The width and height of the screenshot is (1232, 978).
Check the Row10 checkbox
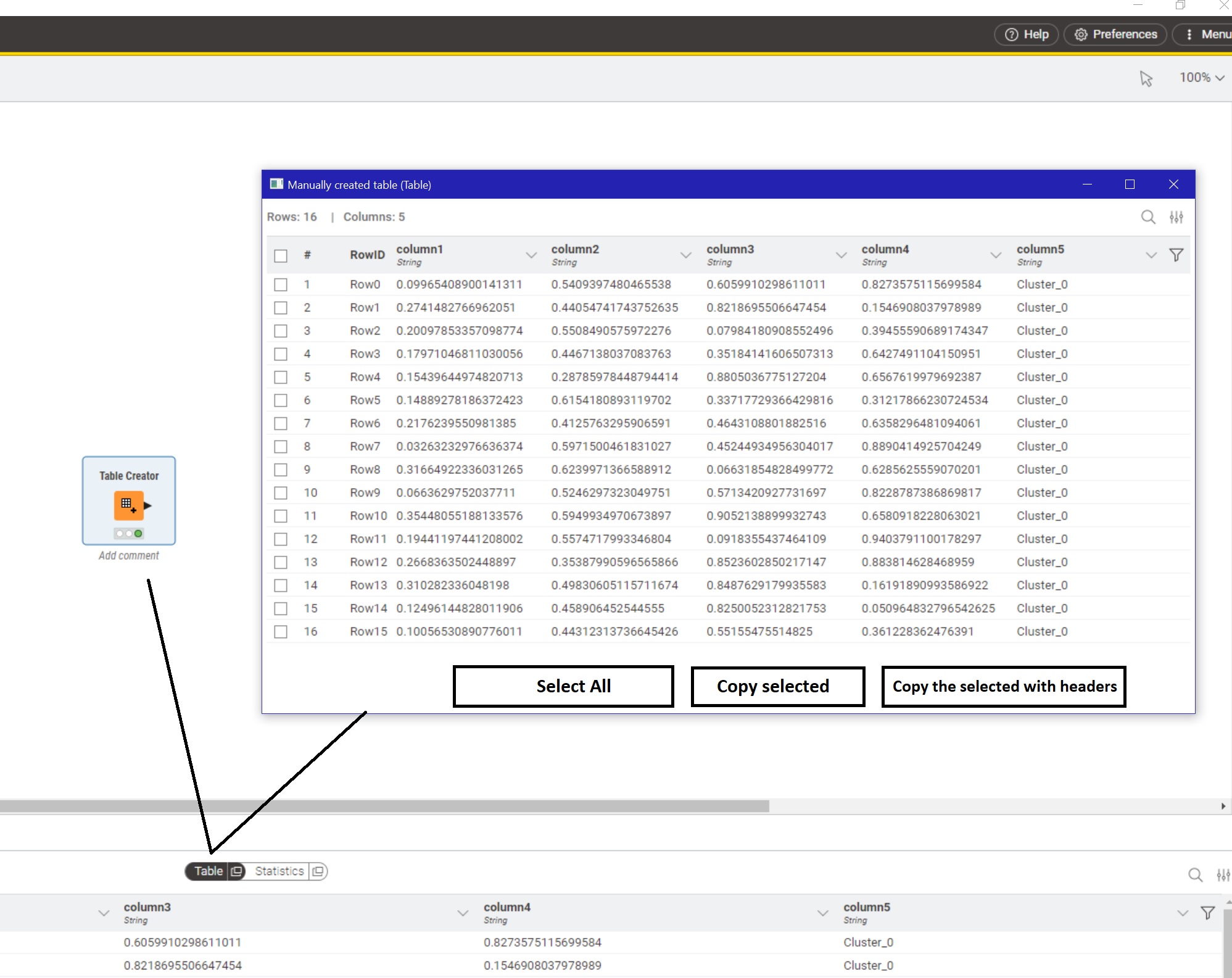click(281, 516)
